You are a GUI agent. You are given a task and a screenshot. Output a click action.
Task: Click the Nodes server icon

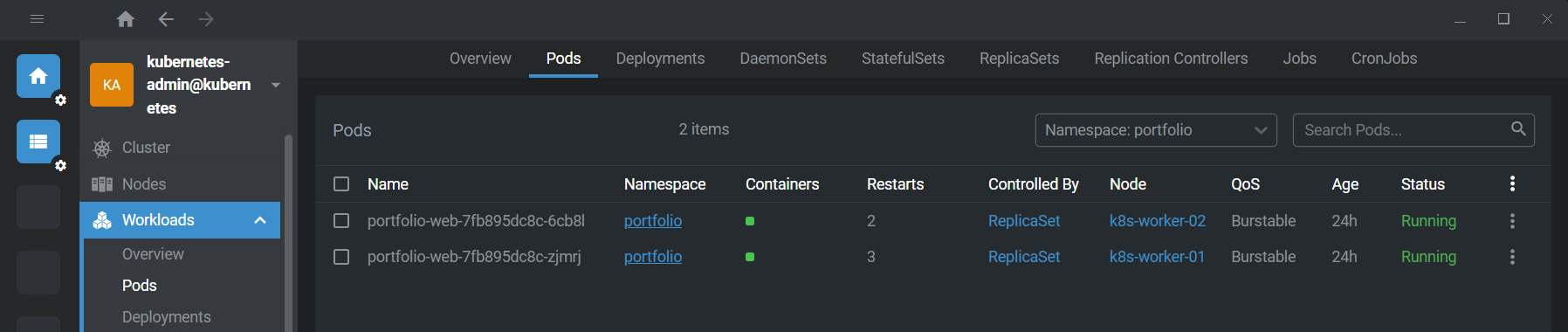102,184
